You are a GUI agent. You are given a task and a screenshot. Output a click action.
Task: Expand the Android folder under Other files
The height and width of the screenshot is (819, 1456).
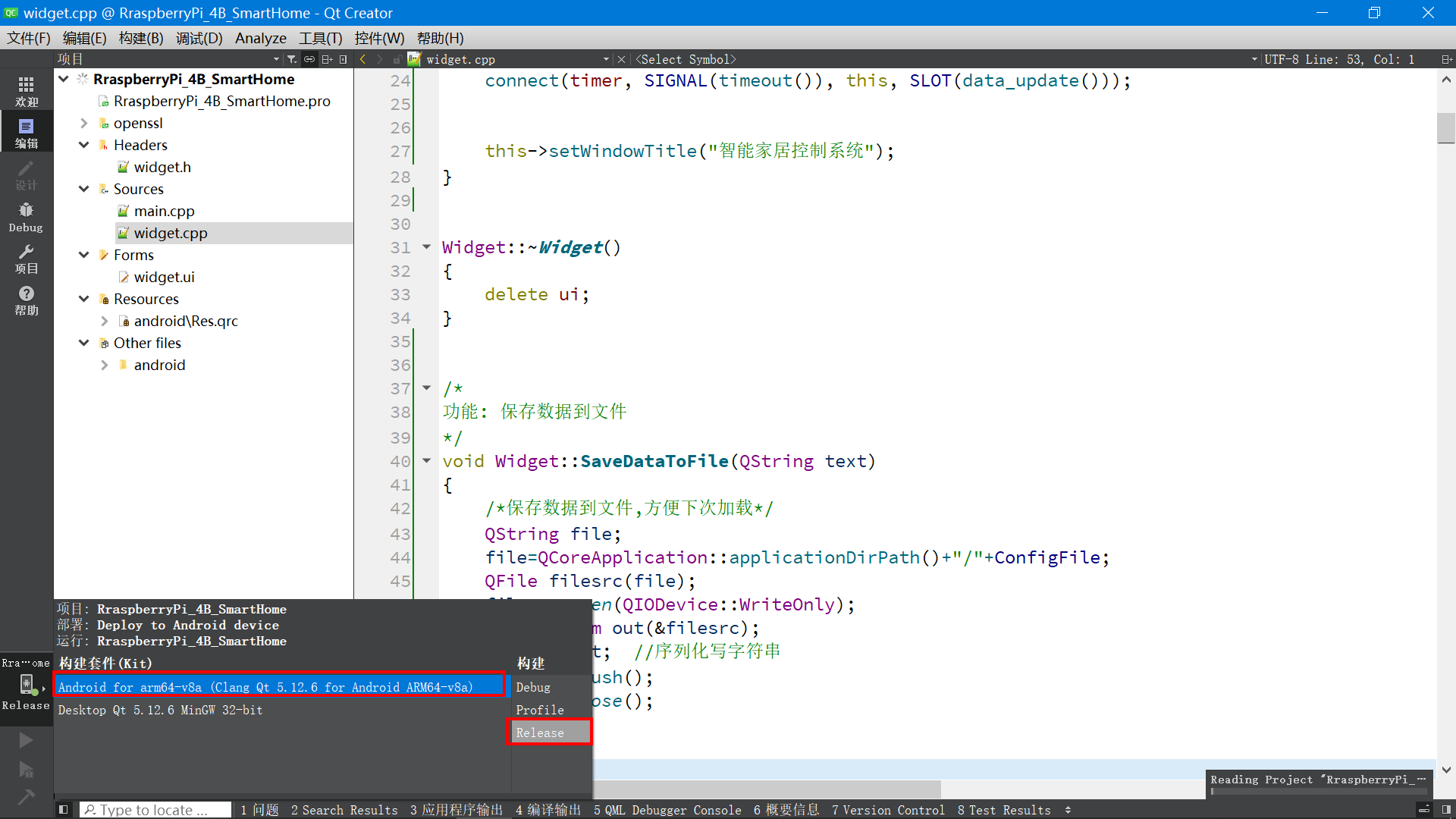point(105,365)
